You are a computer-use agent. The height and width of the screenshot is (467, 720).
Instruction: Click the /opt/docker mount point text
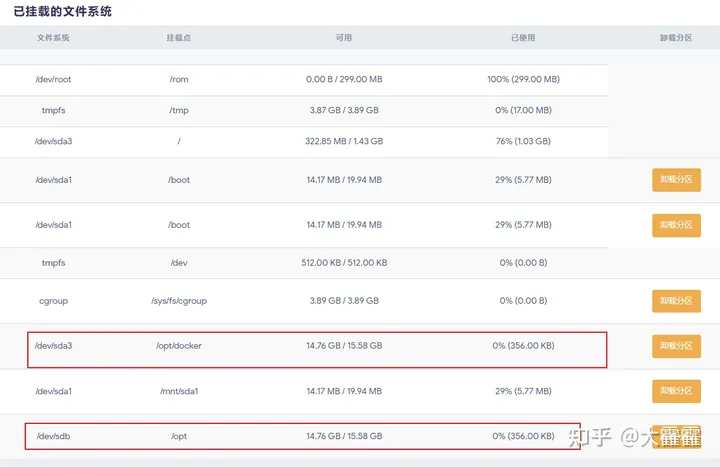point(179,346)
